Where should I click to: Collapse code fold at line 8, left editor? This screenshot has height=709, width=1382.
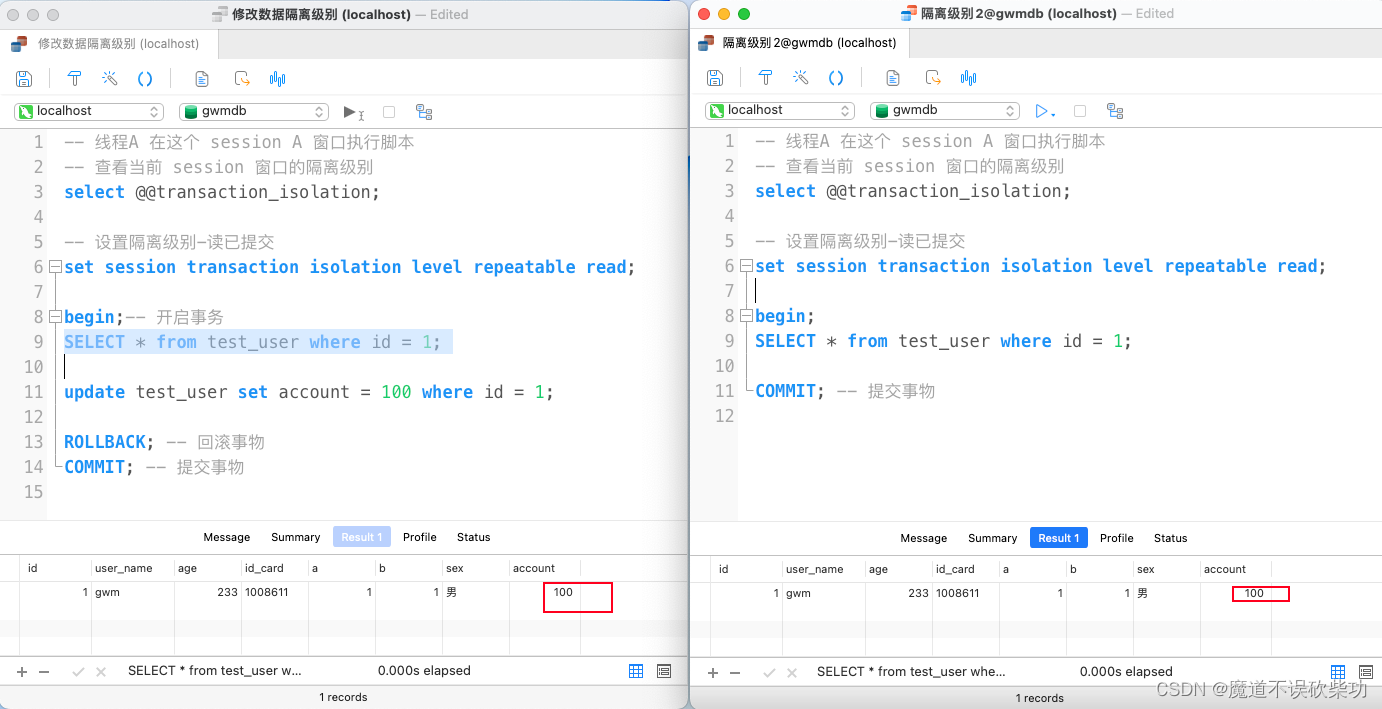[54, 317]
